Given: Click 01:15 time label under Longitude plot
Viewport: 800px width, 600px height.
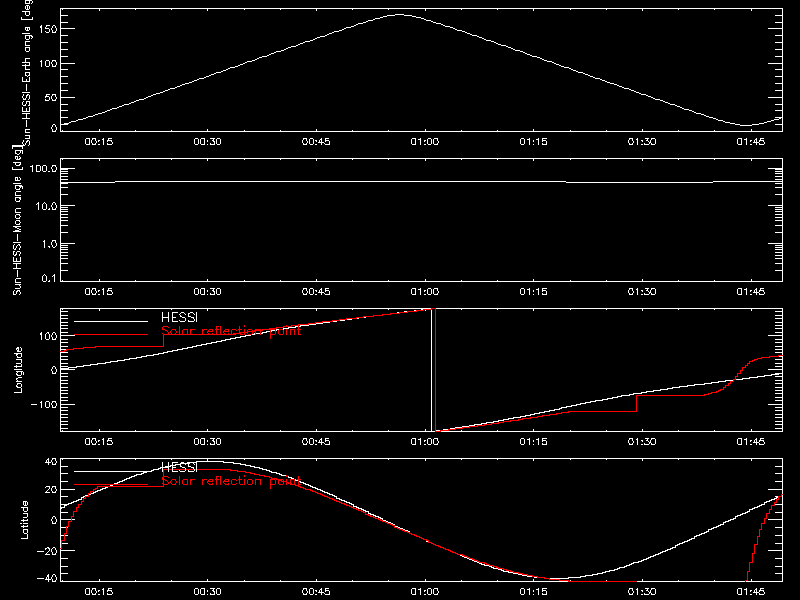Looking at the screenshot, I should (x=534, y=442).
